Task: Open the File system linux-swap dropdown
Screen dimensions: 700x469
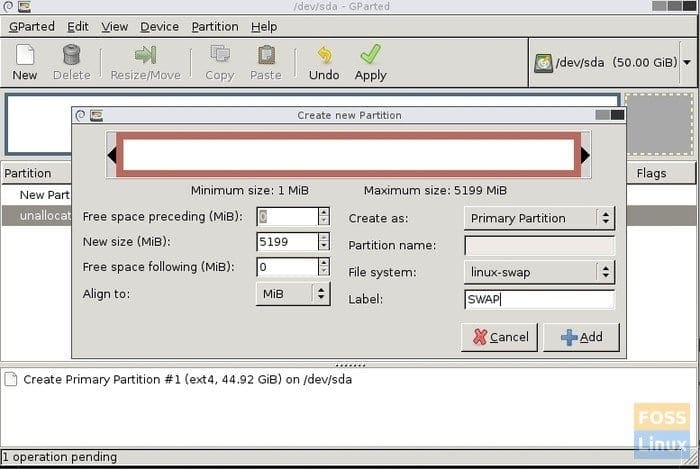Action: tap(539, 272)
